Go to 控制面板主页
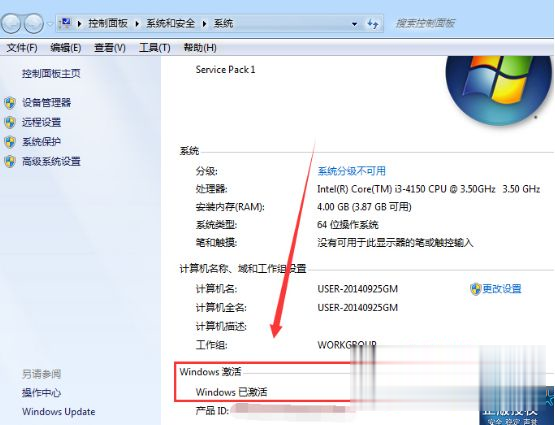555x425 pixels. click(51, 73)
